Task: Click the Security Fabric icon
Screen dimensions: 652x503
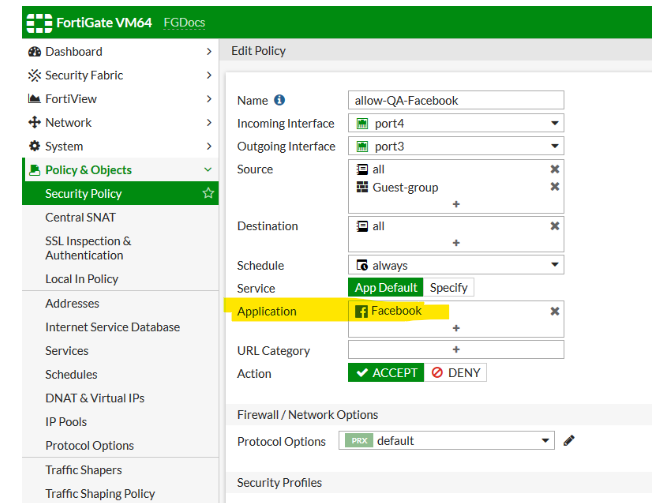Action: pyautogui.click(x=34, y=75)
